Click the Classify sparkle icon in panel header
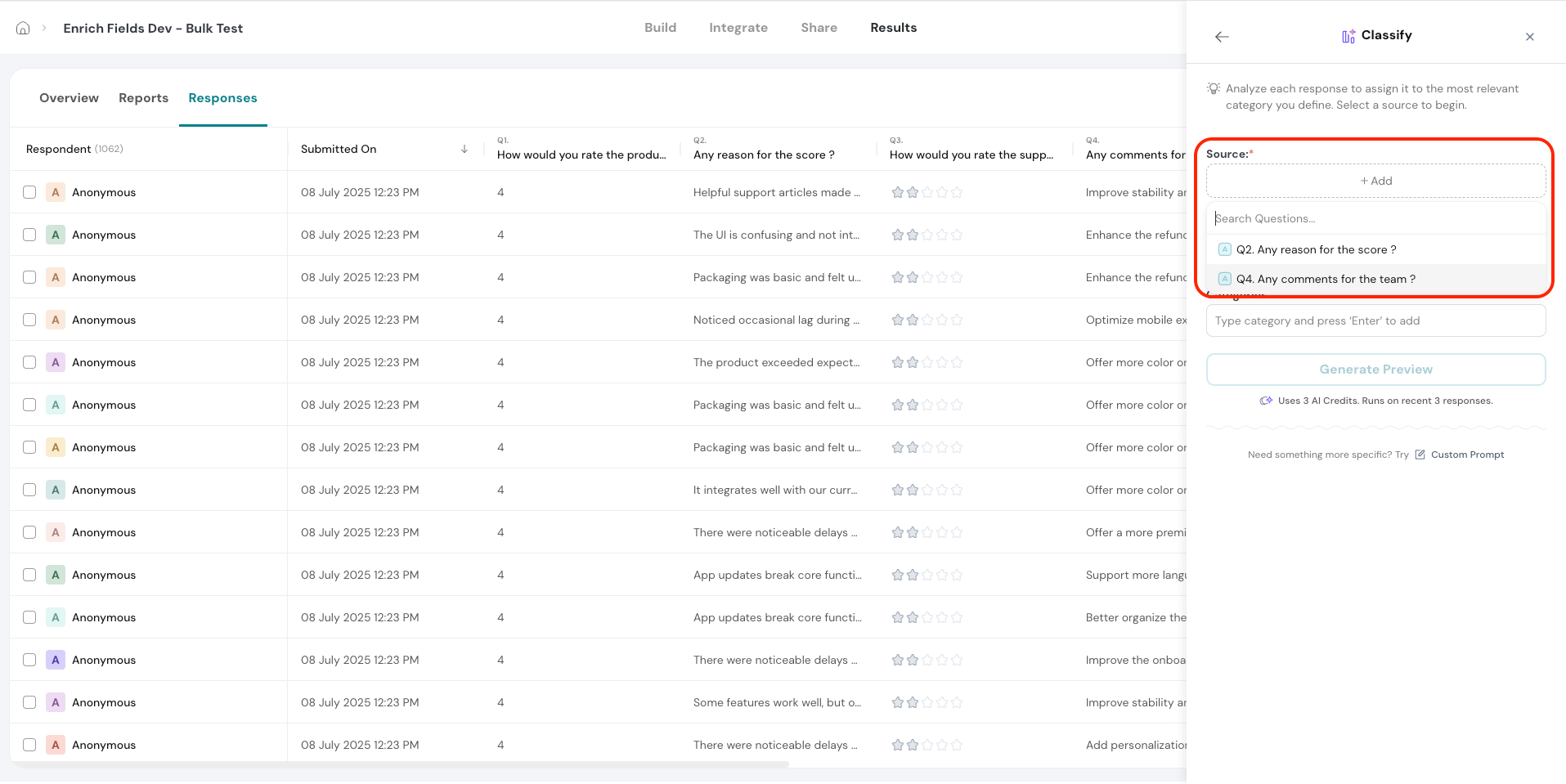This screenshot has width=1566, height=784. 1348,36
